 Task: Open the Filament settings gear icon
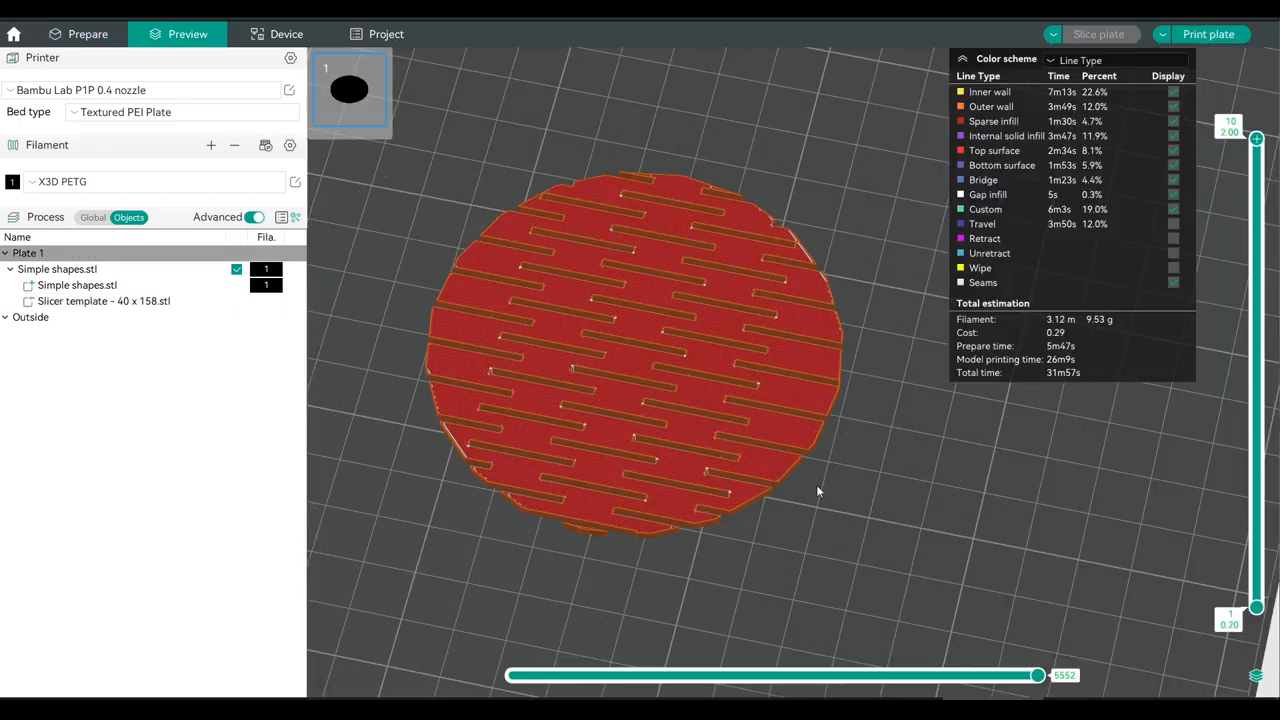pyautogui.click(x=290, y=145)
